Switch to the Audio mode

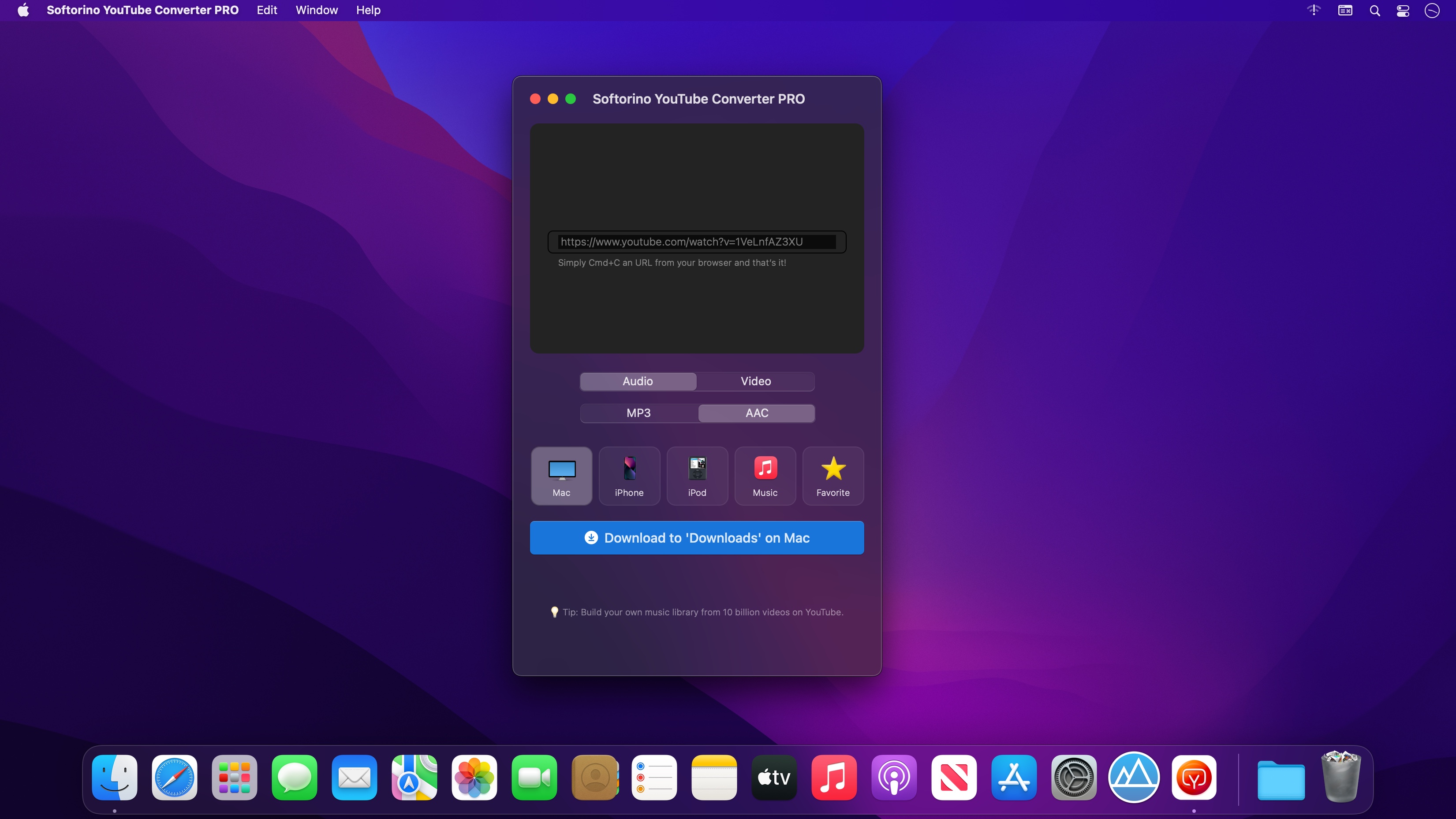tap(638, 382)
